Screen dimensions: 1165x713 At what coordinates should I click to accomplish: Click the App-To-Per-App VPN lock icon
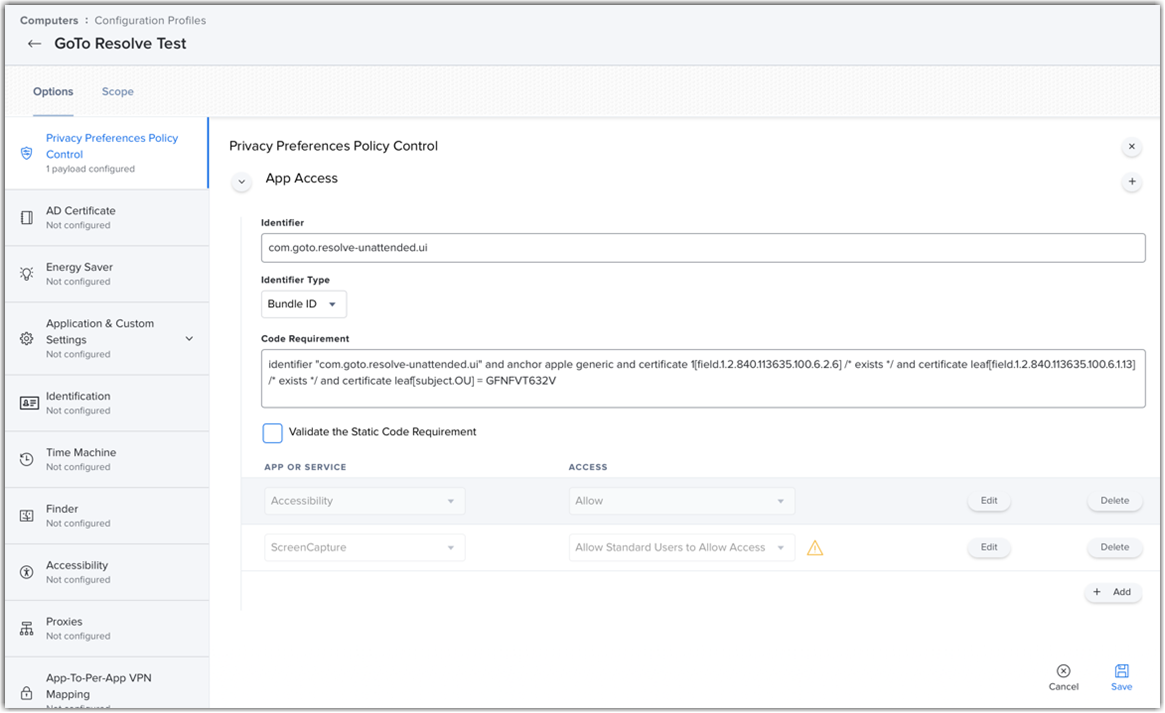point(27,693)
